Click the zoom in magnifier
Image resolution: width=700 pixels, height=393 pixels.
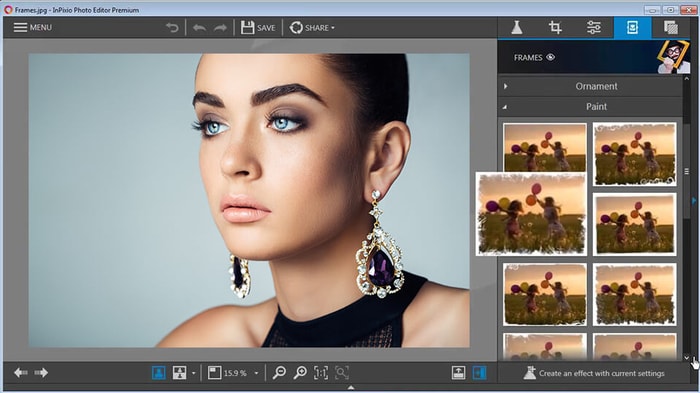[x=300, y=372]
